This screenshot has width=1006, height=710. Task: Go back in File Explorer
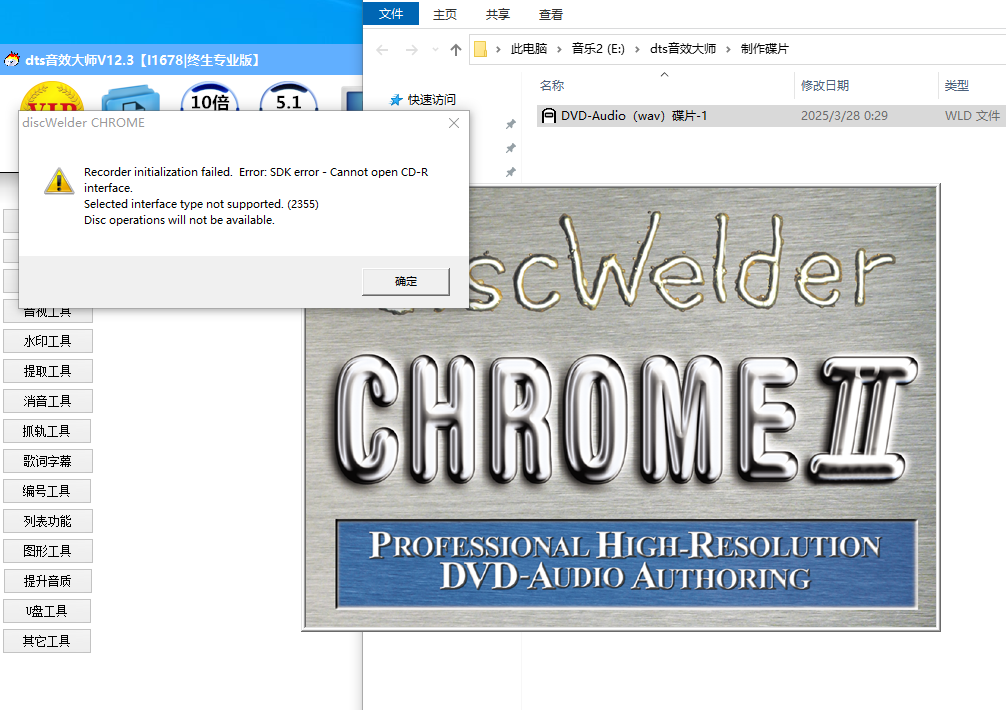pyautogui.click(x=382, y=49)
